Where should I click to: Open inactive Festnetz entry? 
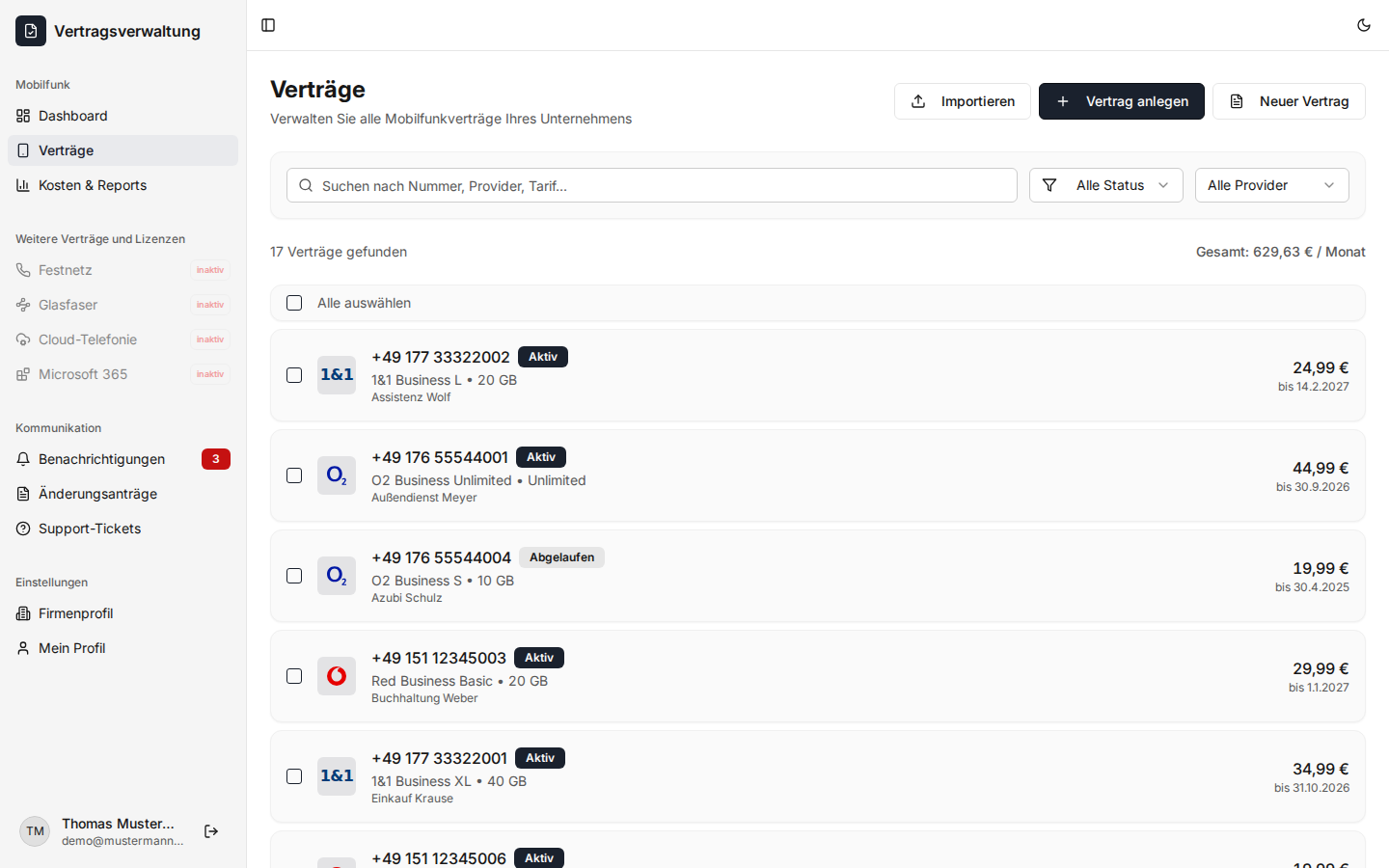pyautogui.click(x=123, y=270)
